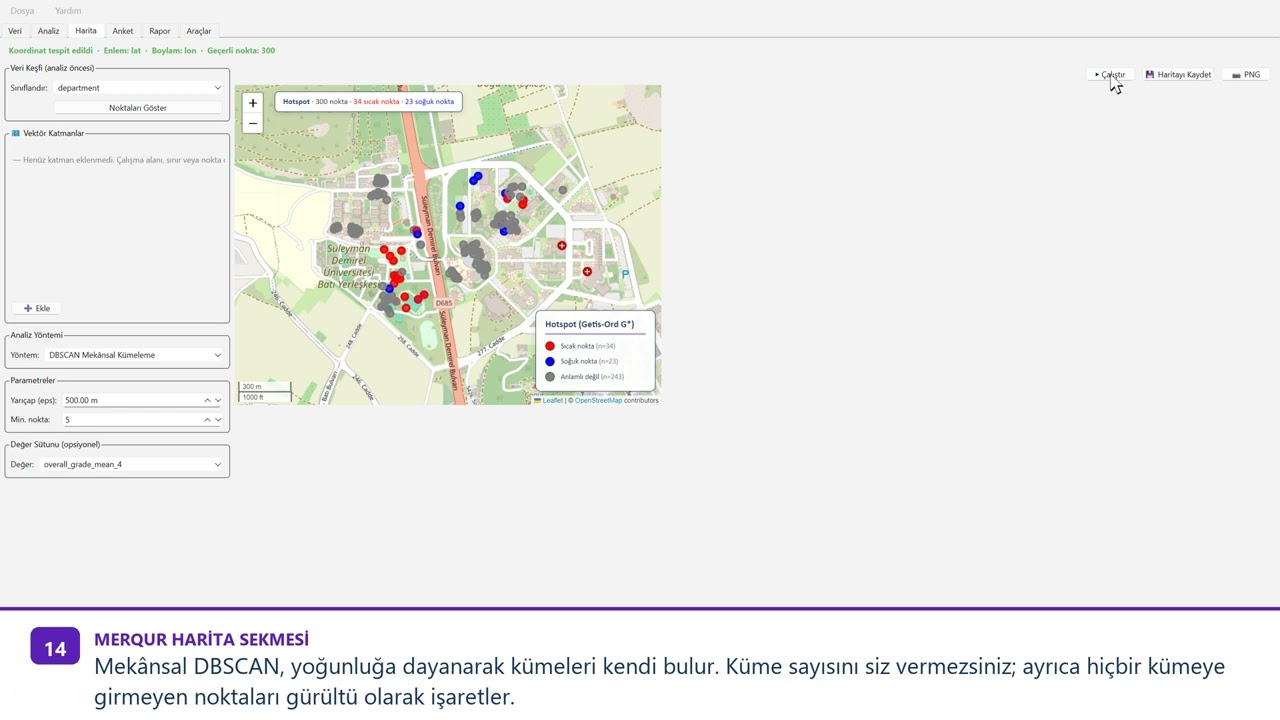Export the map as PNG
Screen dimensions: 1280x720
(1247, 75)
